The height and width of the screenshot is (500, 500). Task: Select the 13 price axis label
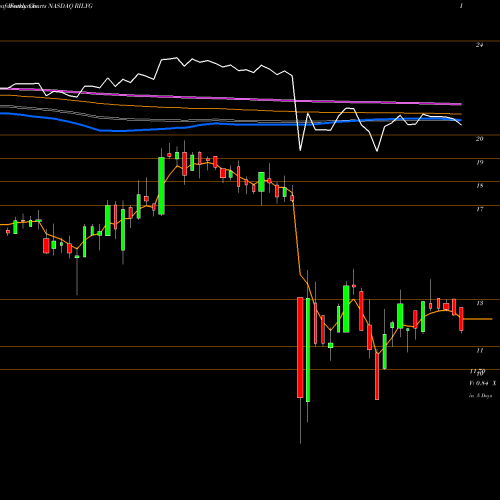coord(479,303)
